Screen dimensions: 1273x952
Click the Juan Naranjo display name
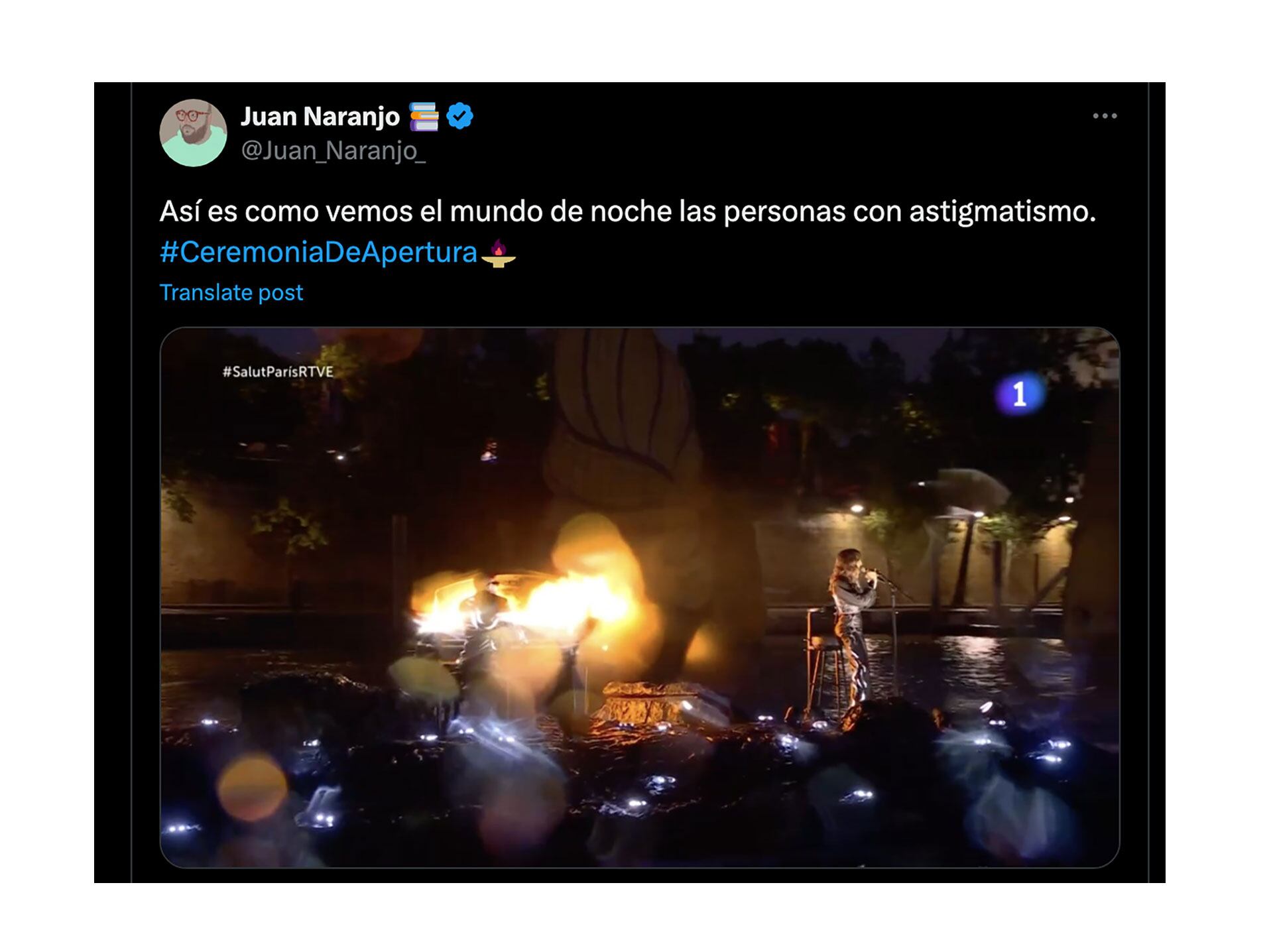[x=320, y=117]
